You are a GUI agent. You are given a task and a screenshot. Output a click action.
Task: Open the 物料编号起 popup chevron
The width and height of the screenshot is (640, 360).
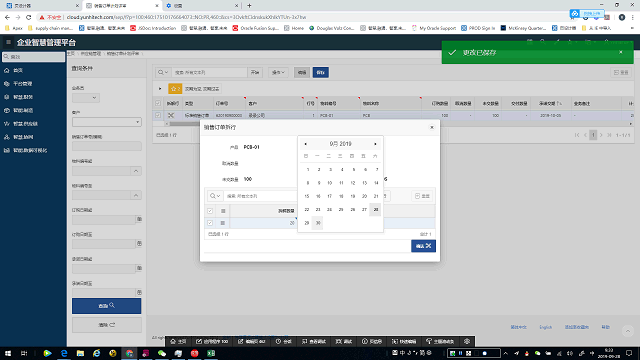[x=136, y=171]
